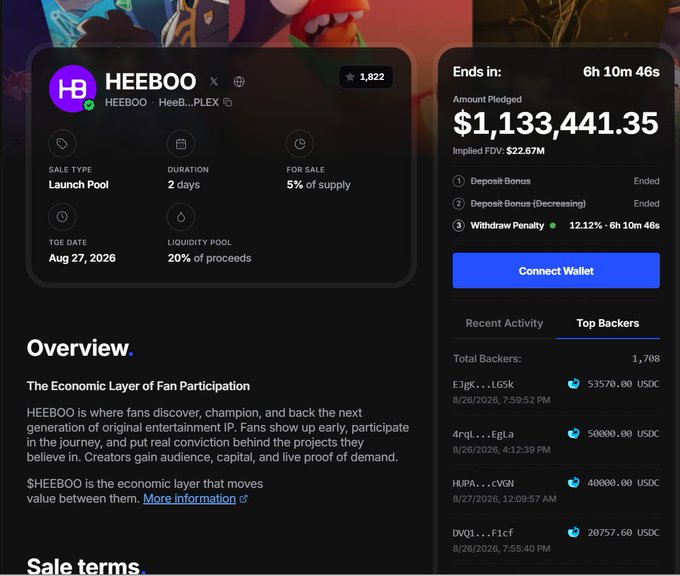Click the Connect Wallet button
Image resolution: width=680 pixels, height=576 pixels.
(x=556, y=271)
